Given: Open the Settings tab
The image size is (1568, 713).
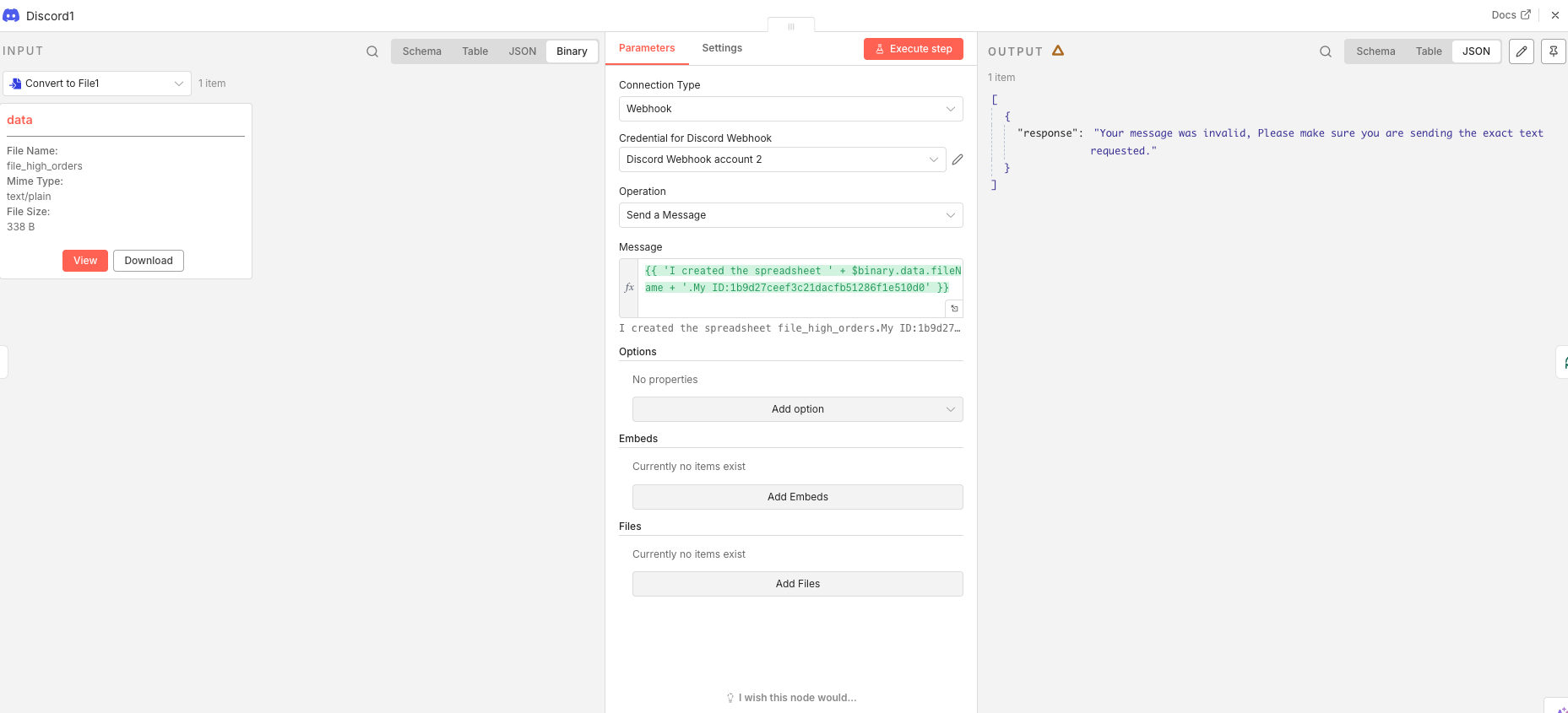Looking at the screenshot, I should pyautogui.click(x=722, y=48).
